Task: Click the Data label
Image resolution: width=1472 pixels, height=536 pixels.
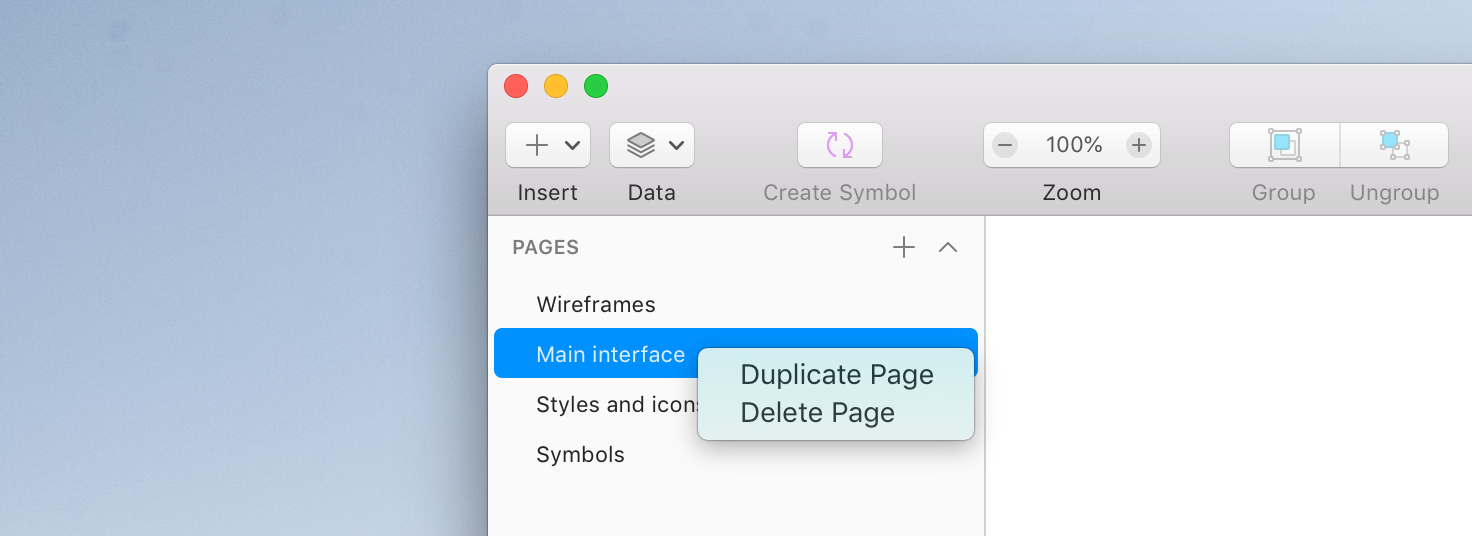Action: point(652,193)
